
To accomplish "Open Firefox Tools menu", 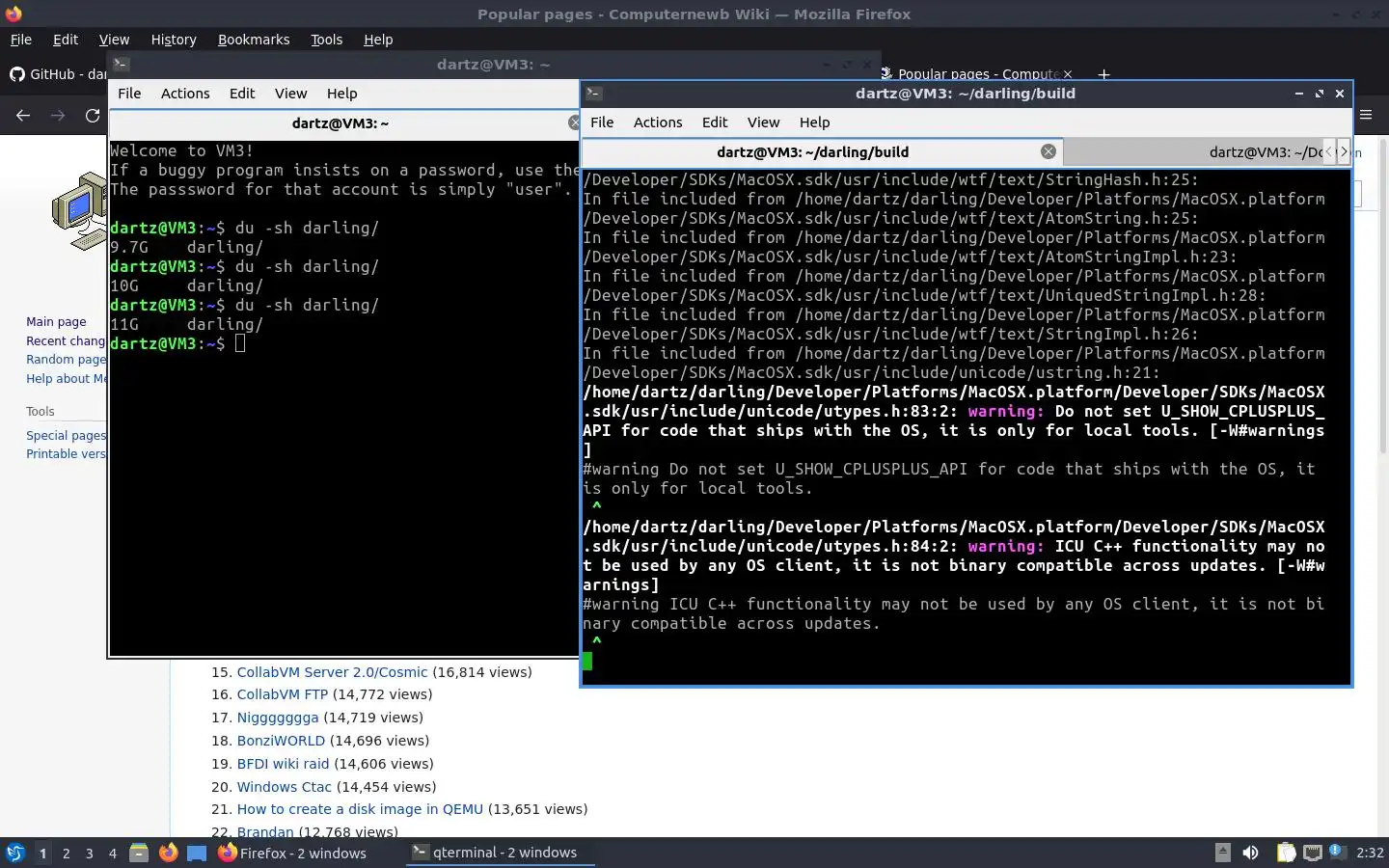I will click(x=326, y=40).
